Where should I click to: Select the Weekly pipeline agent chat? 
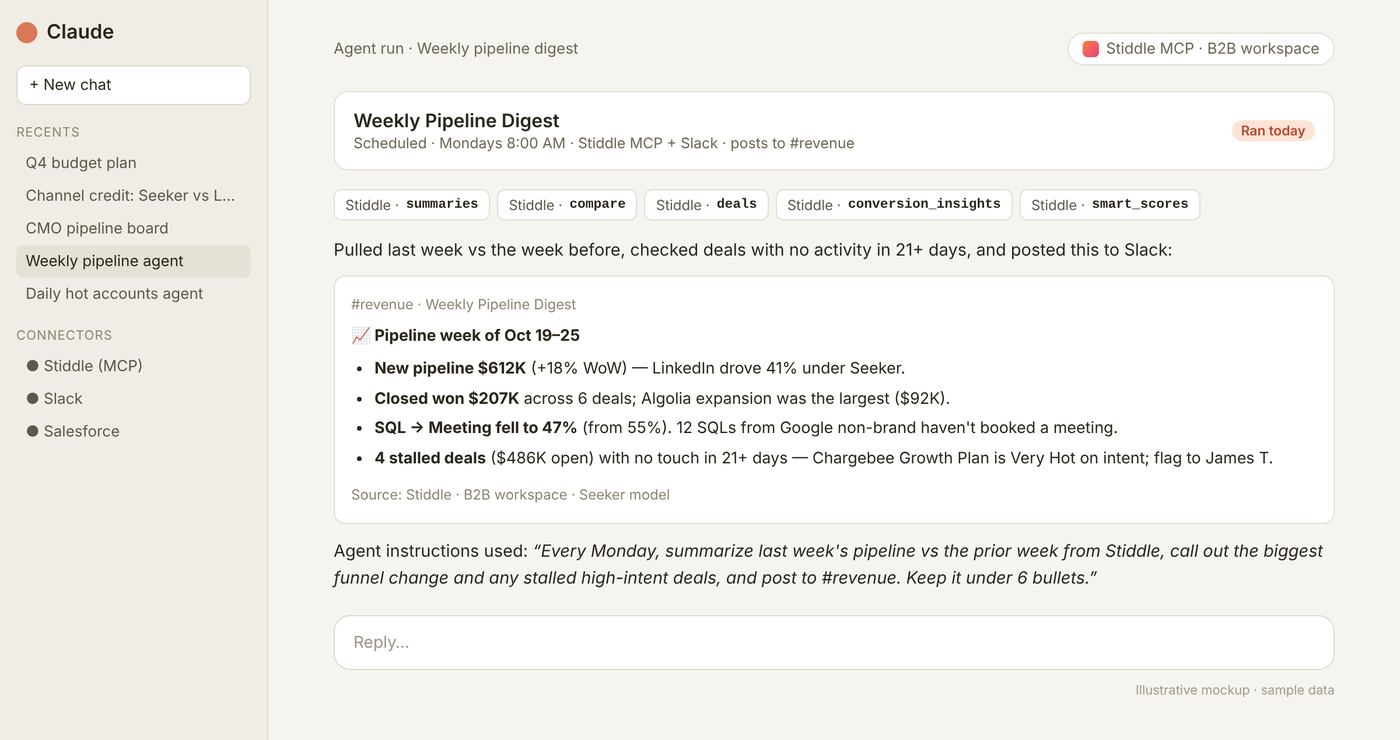[133, 261]
